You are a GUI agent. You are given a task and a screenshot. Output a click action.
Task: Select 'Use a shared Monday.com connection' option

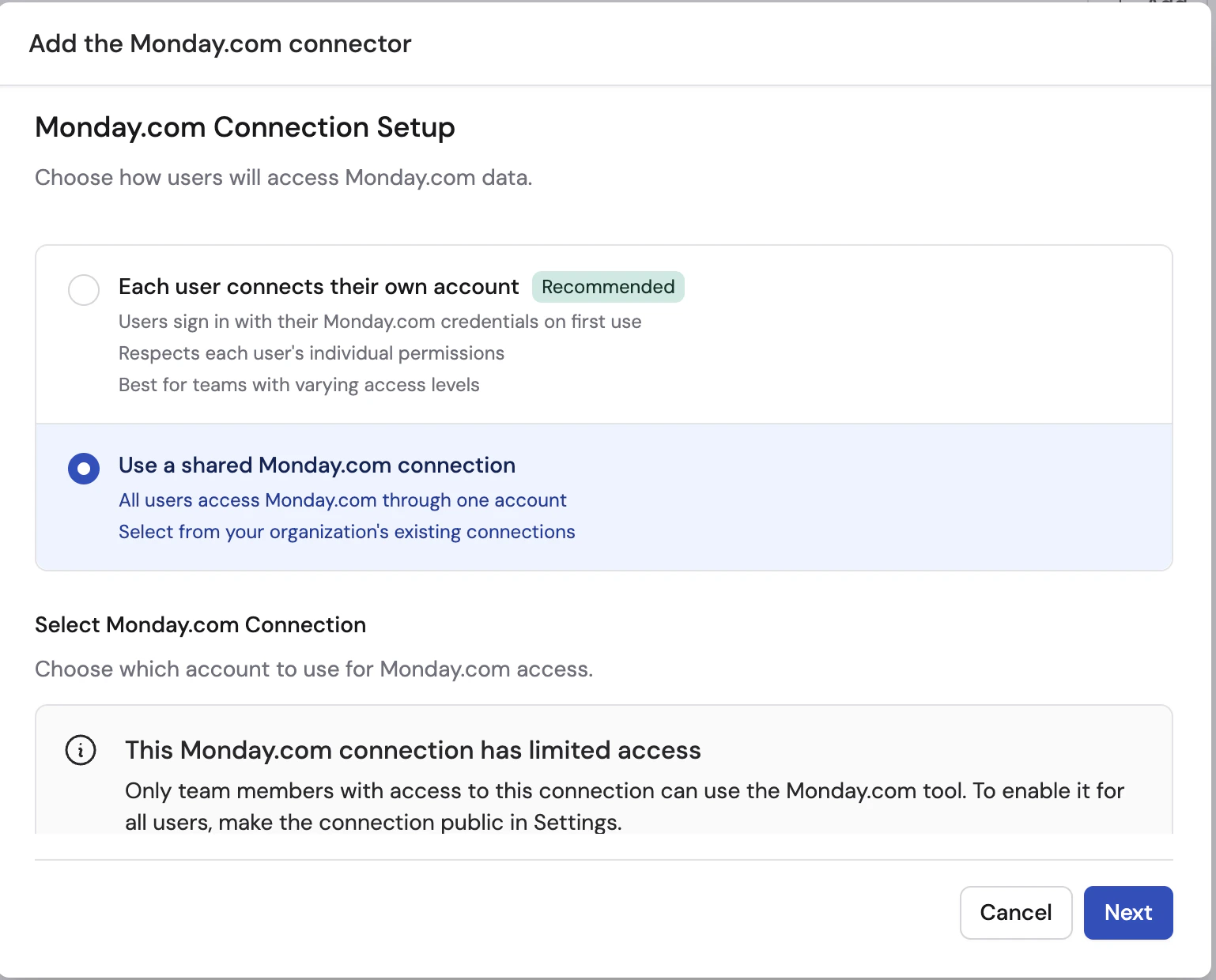[x=316, y=465]
